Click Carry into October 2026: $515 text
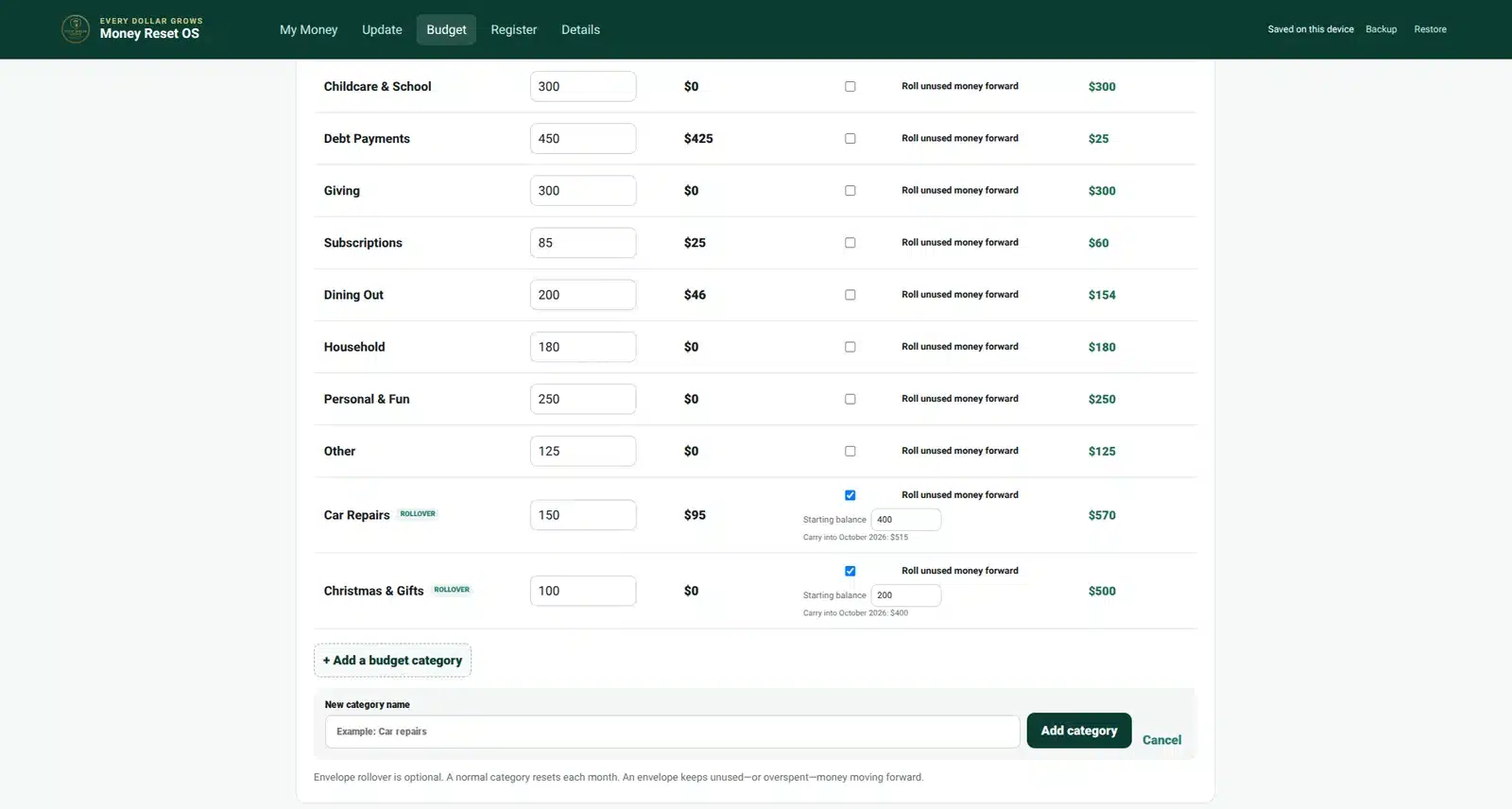This screenshot has width=1512, height=809. click(x=855, y=538)
